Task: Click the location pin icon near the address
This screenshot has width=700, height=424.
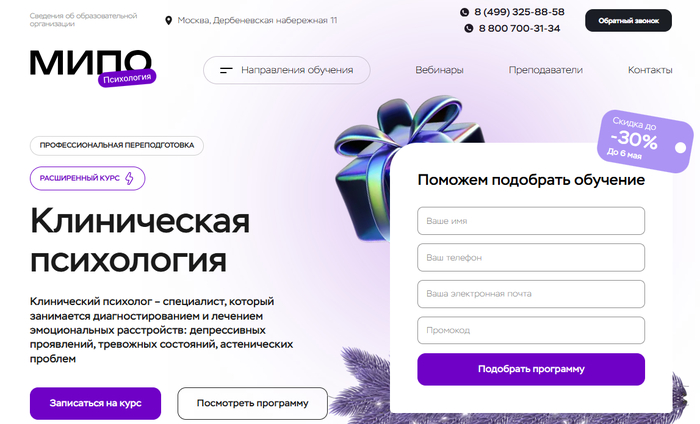Action: [168, 21]
